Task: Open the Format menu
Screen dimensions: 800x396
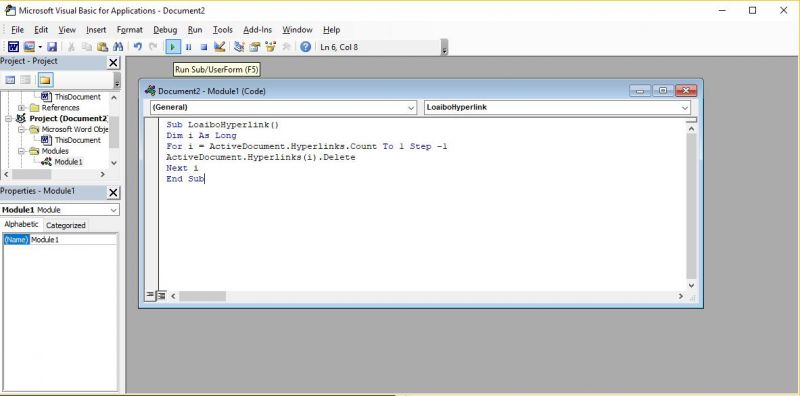Action: click(x=130, y=30)
